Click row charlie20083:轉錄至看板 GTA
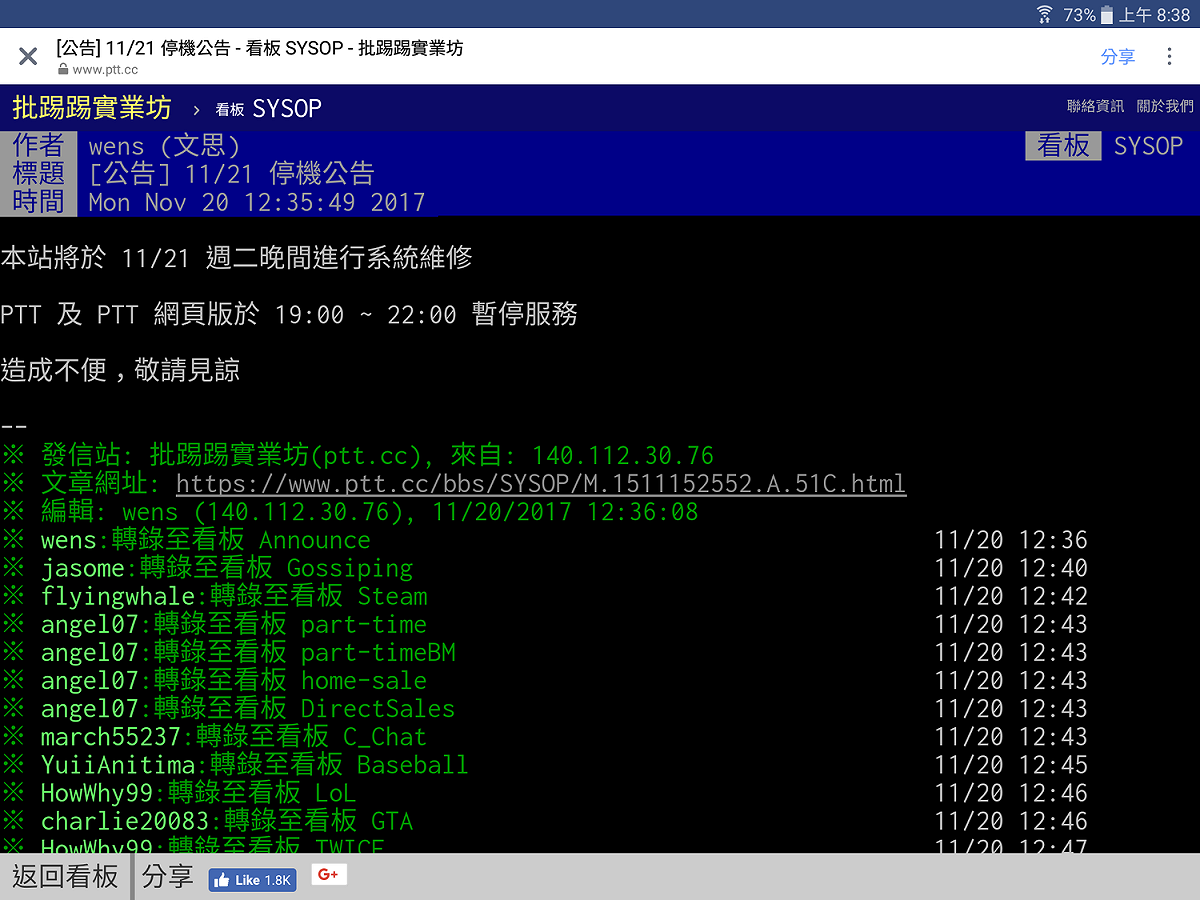1200x900 pixels. click(x=544, y=820)
